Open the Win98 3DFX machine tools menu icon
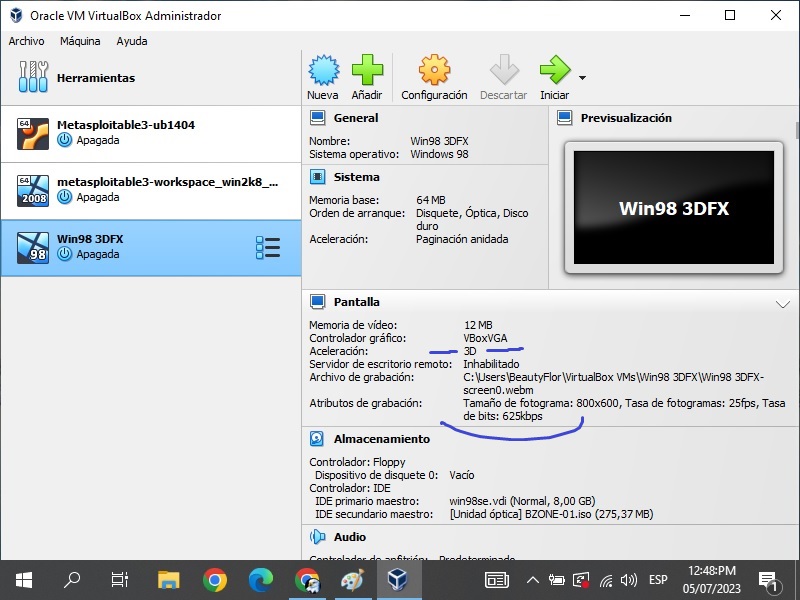Image resolution: width=800 pixels, height=600 pixels. 268,248
